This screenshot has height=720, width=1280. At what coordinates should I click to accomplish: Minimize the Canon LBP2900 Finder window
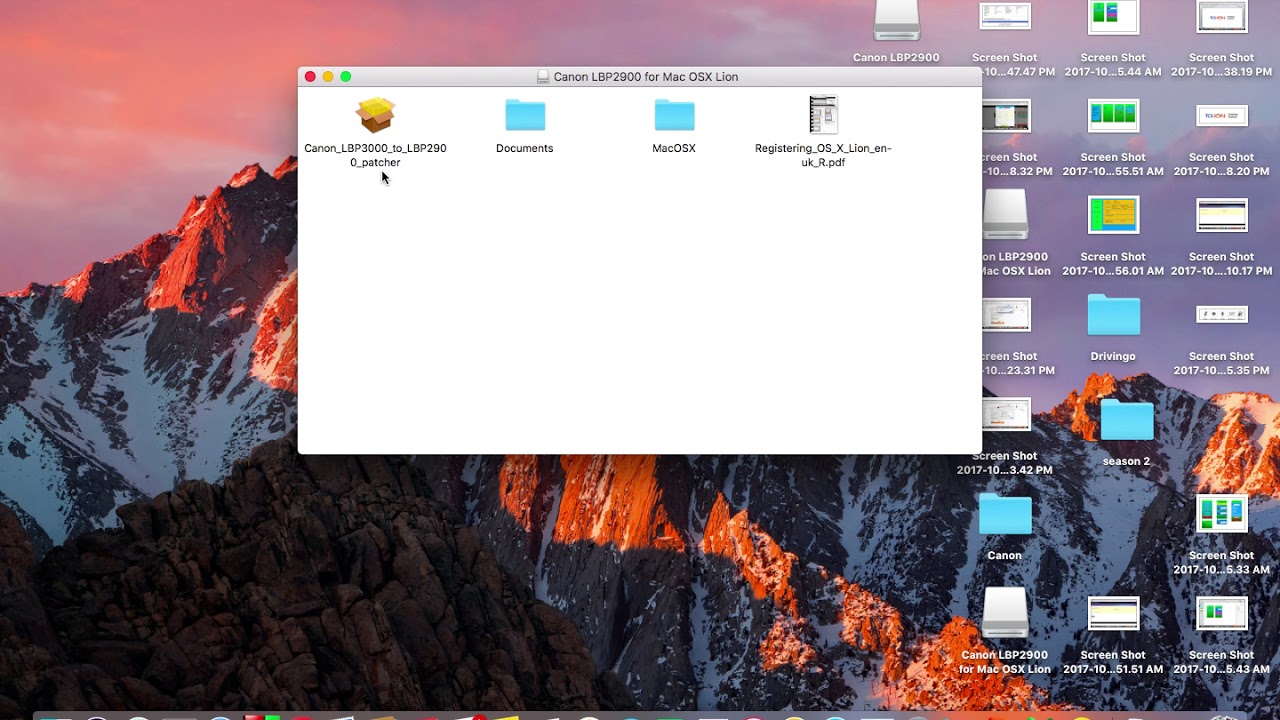(328, 77)
